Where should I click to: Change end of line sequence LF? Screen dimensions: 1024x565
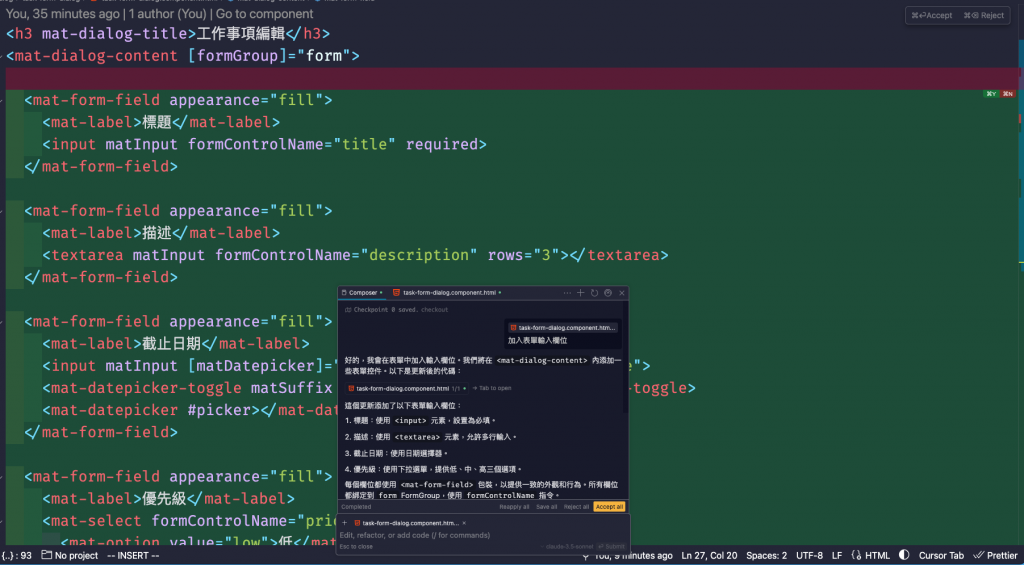(837, 556)
